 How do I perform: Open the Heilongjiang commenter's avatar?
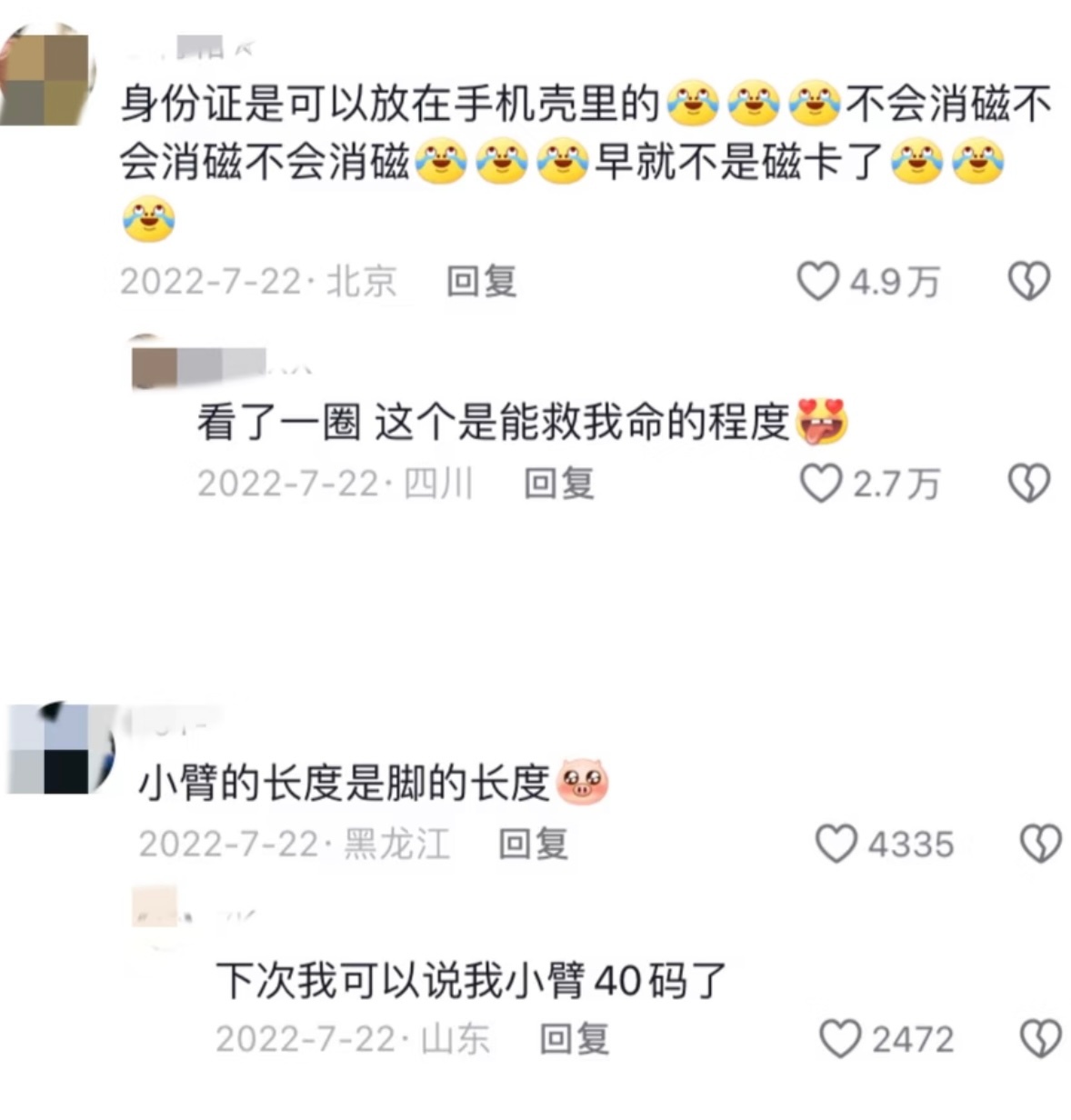click(59, 749)
